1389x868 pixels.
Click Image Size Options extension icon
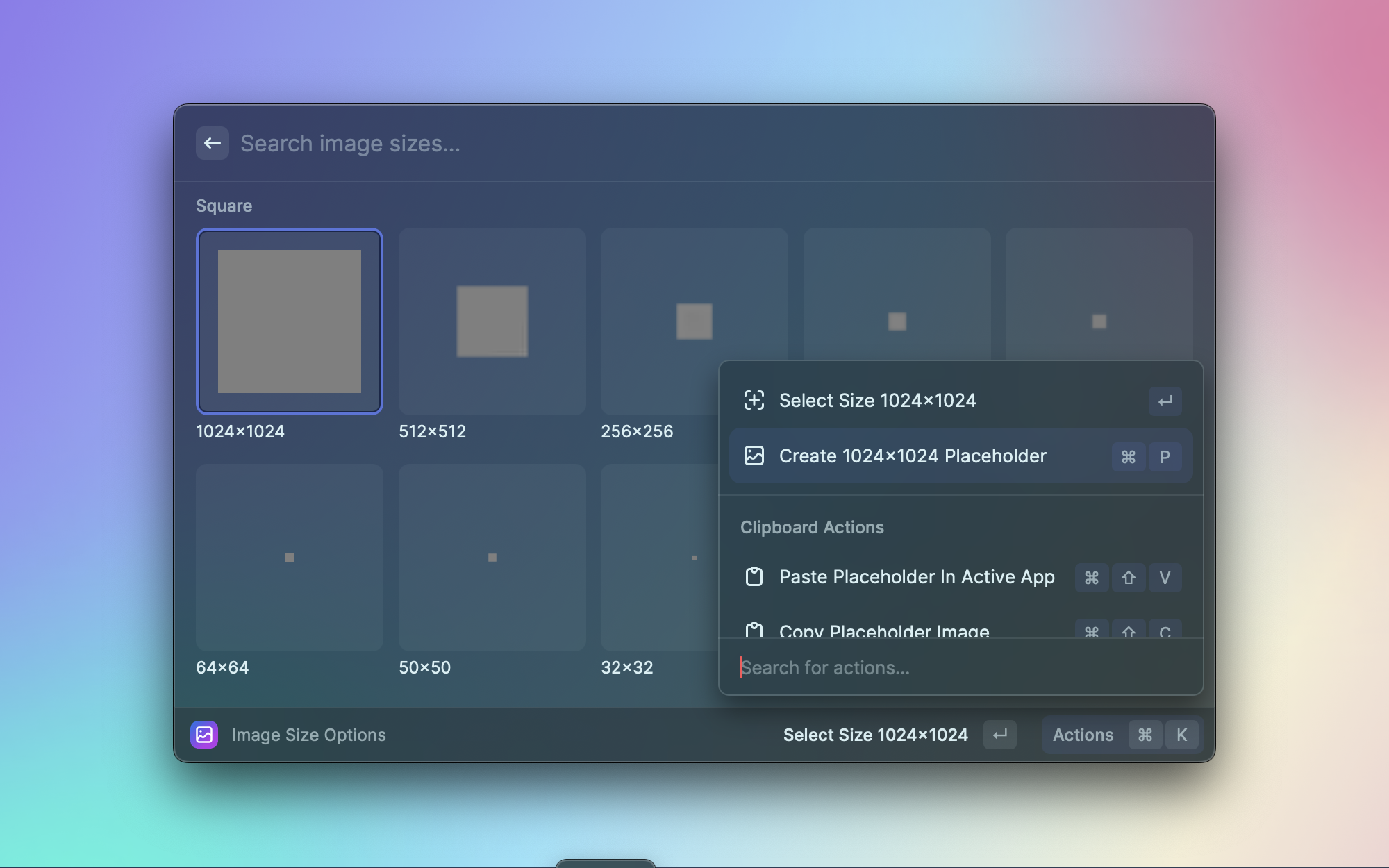[204, 735]
